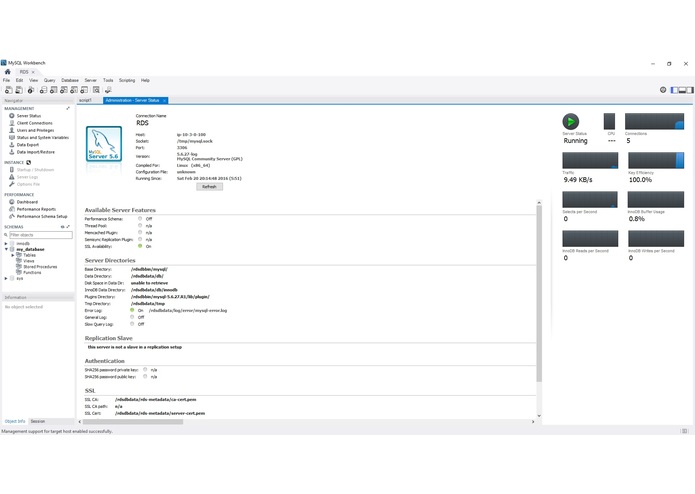
Task: Click the Filter objects search field
Action: click(x=41, y=235)
